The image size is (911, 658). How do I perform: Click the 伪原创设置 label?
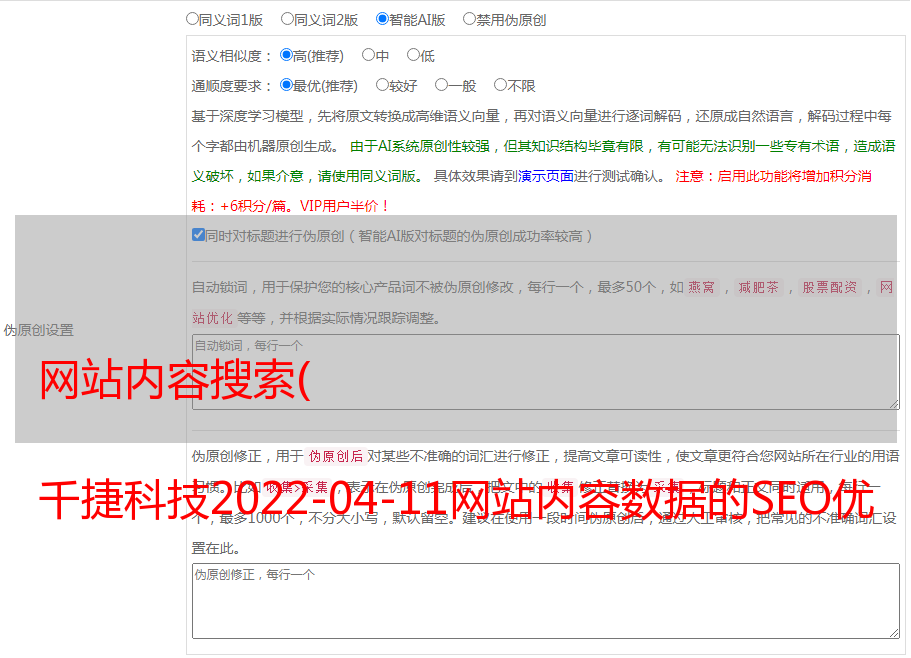click(39, 330)
